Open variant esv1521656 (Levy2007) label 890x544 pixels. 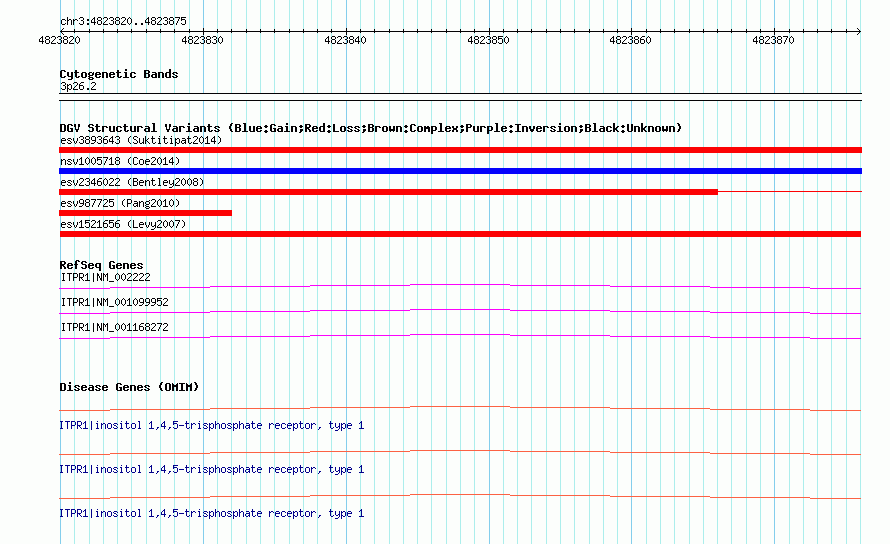coord(123,224)
